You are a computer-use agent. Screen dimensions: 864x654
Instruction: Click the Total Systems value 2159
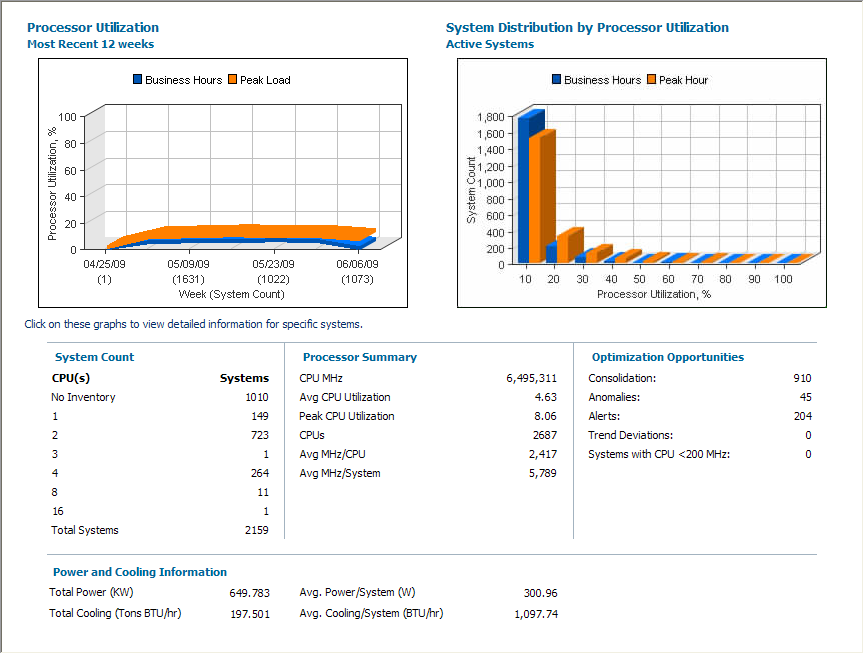(x=257, y=530)
